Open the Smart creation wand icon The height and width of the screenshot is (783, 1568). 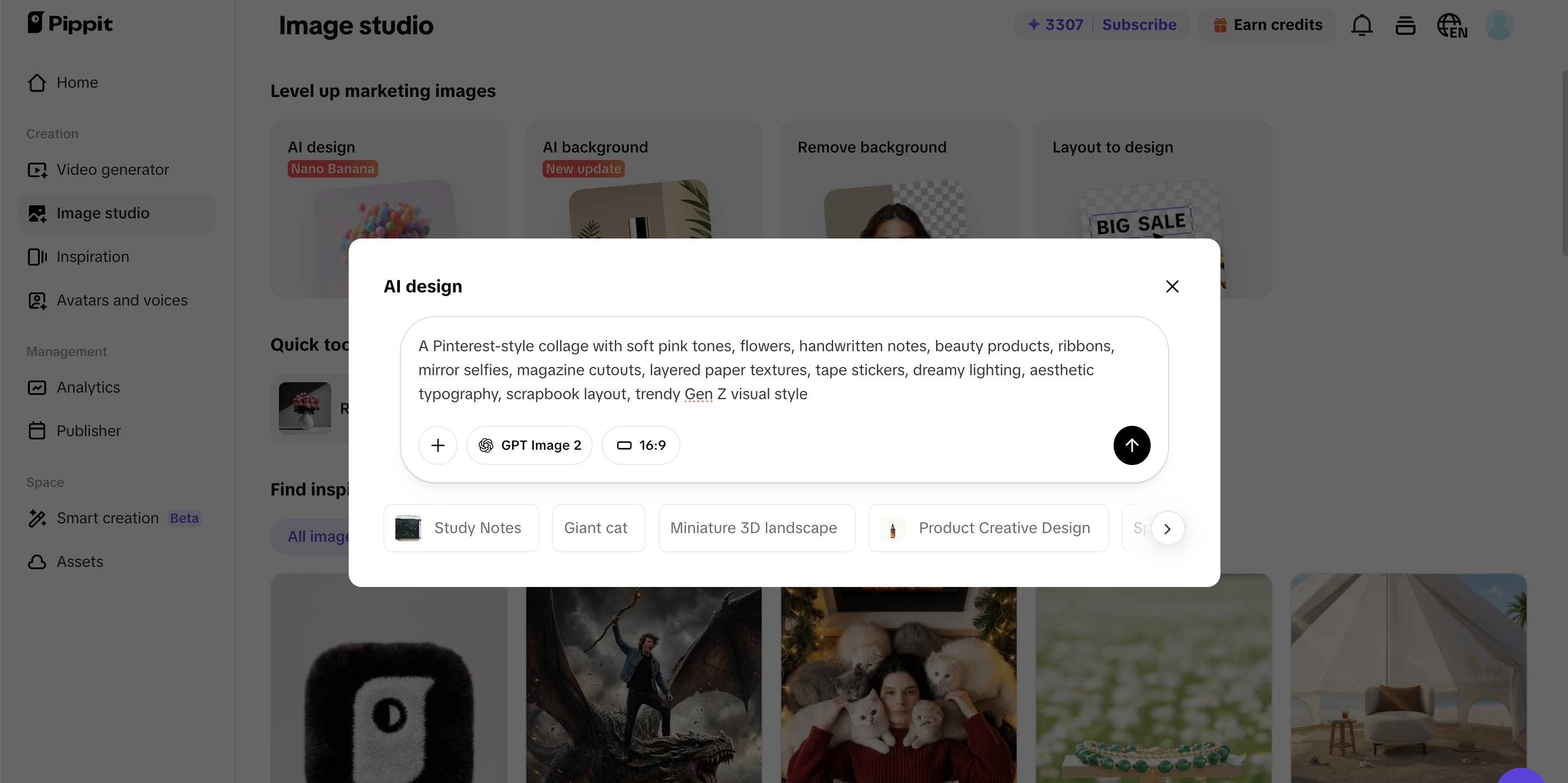pyautogui.click(x=37, y=518)
